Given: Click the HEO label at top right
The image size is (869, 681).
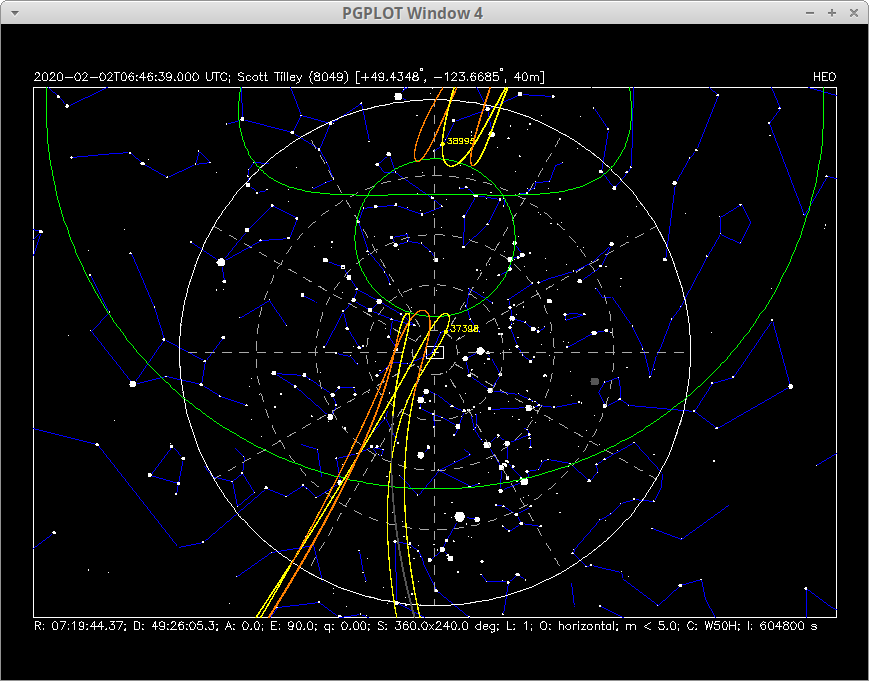Looking at the screenshot, I should [824, 77].
